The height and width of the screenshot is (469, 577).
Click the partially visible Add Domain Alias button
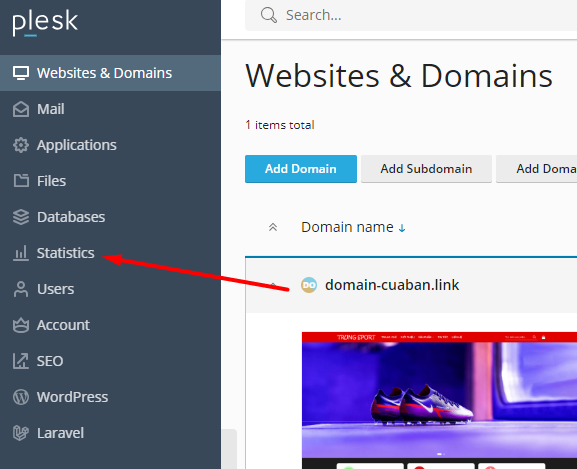pos(537,169)
